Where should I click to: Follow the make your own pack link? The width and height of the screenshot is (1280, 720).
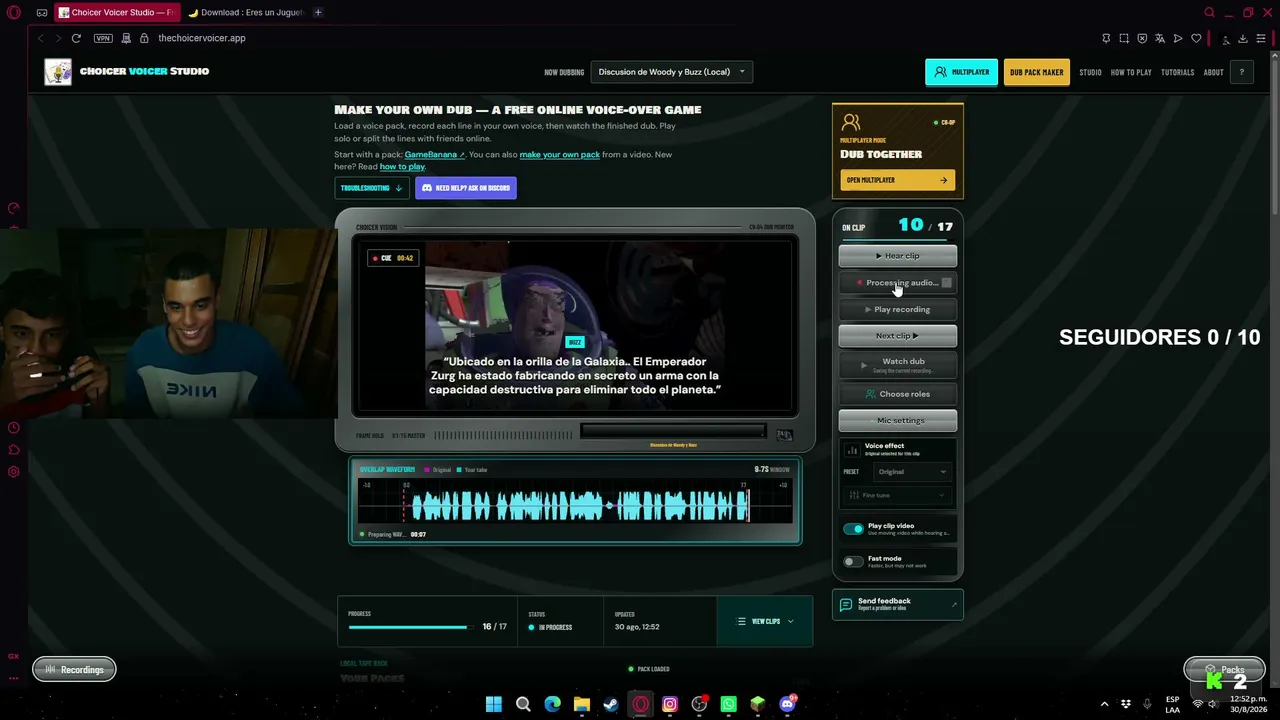tap(560, 155)
